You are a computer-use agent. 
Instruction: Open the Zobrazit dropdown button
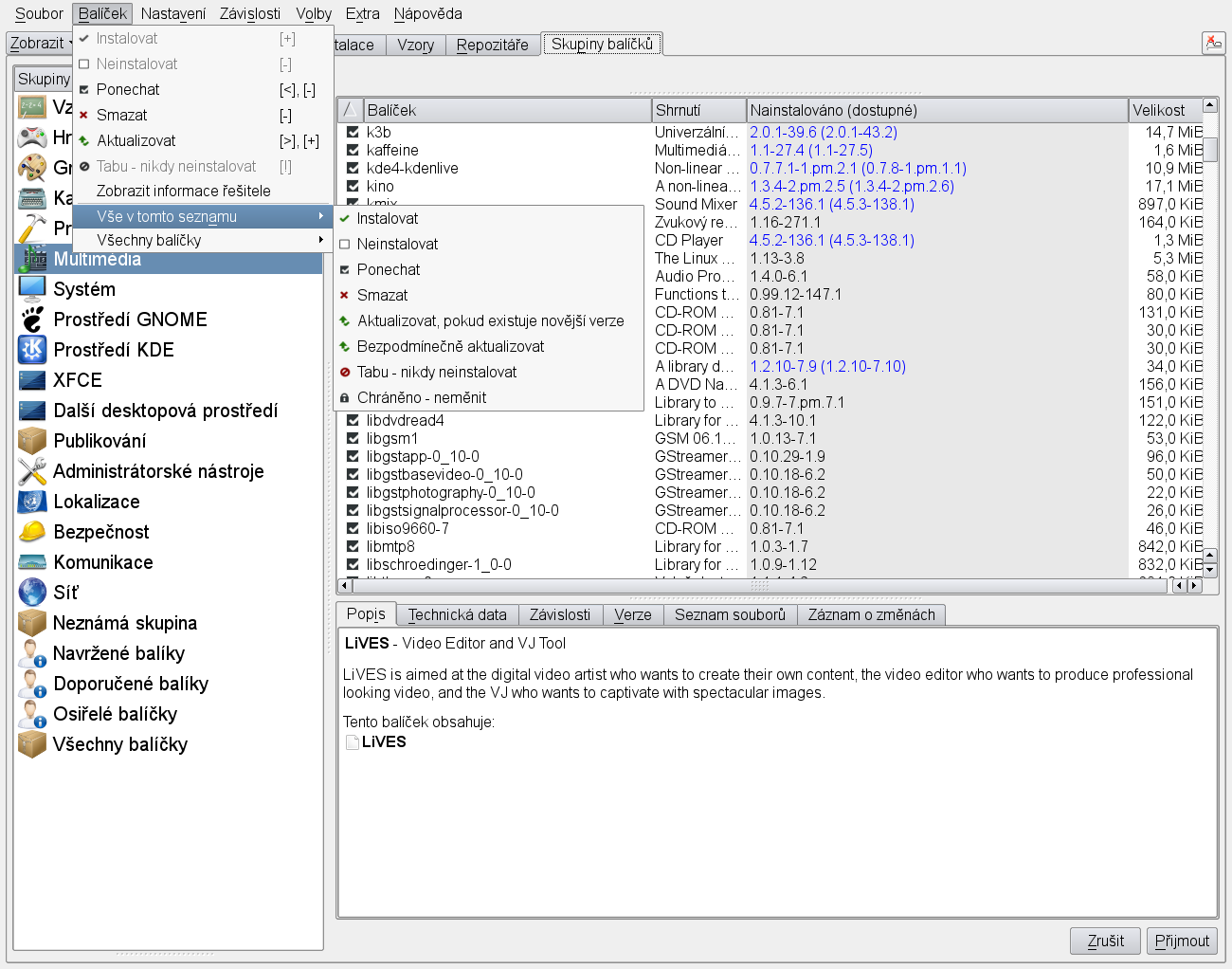(40, 44)
